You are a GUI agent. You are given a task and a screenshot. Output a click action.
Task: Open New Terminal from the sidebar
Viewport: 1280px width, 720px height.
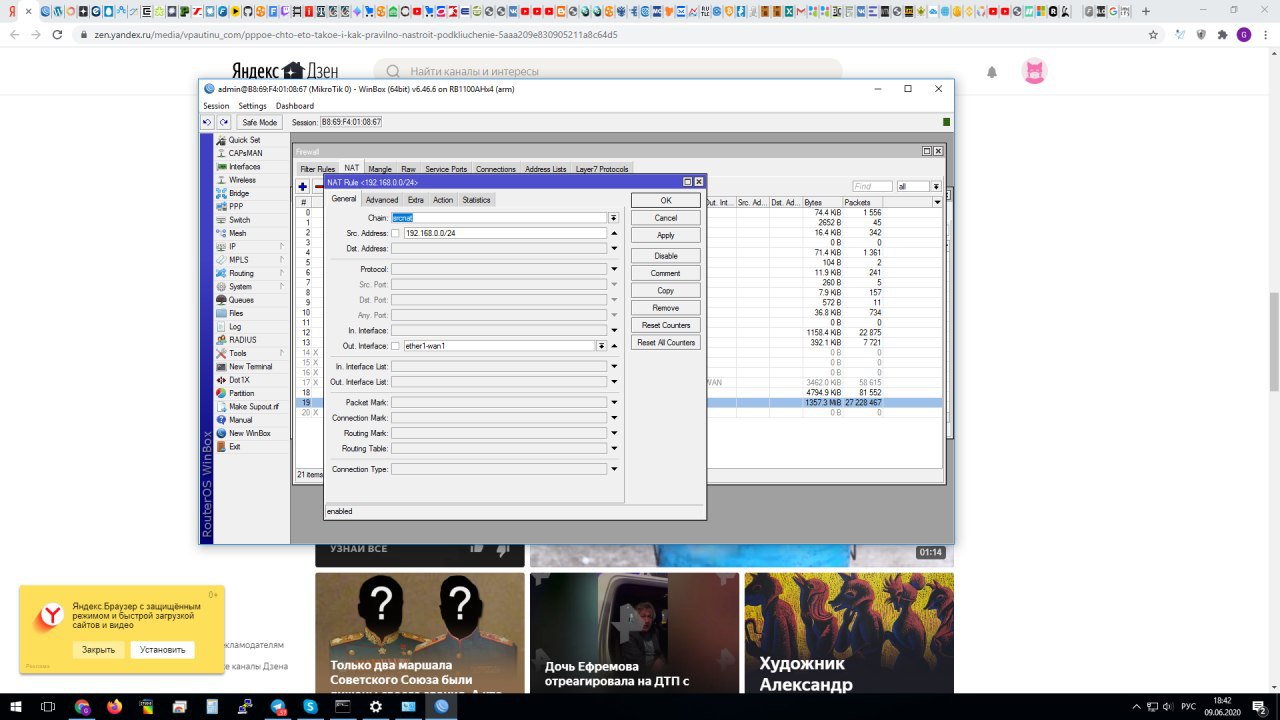[x=250, y=367]
